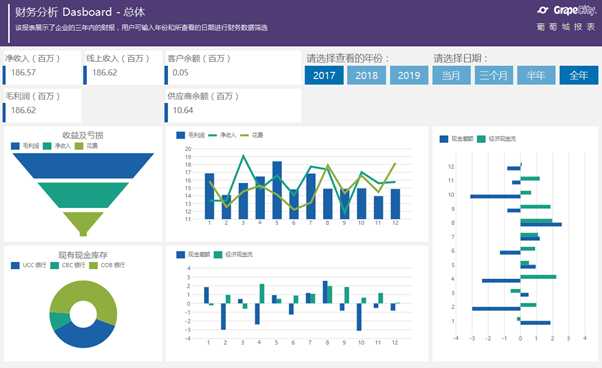Choose the 三个月 date range button
Viewport: 602px width, 368px height.
coord(494,75)
